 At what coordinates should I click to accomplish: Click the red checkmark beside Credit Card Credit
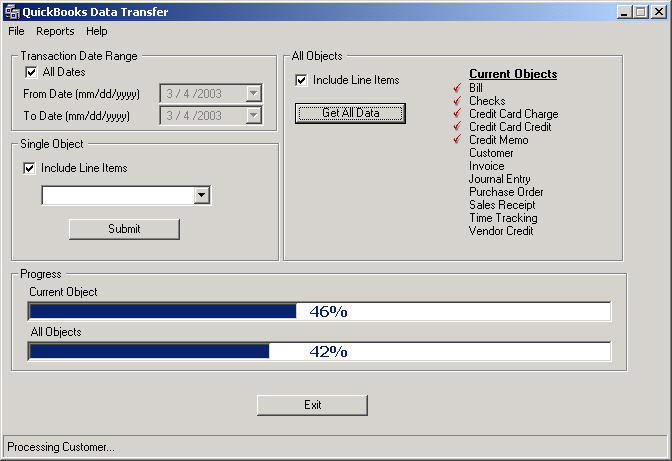tap(458, 126)
